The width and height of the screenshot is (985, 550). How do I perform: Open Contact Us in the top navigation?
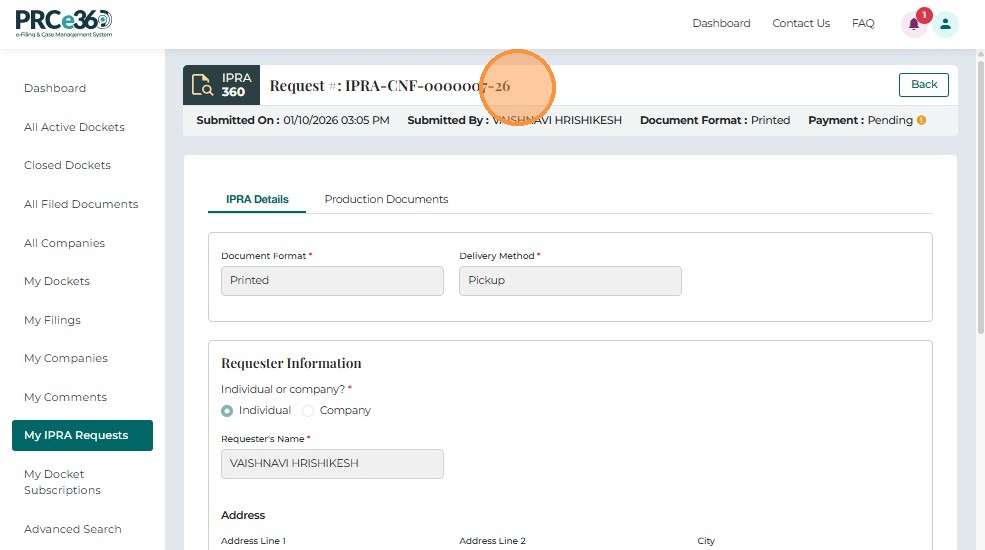click(x=801, y=23)
